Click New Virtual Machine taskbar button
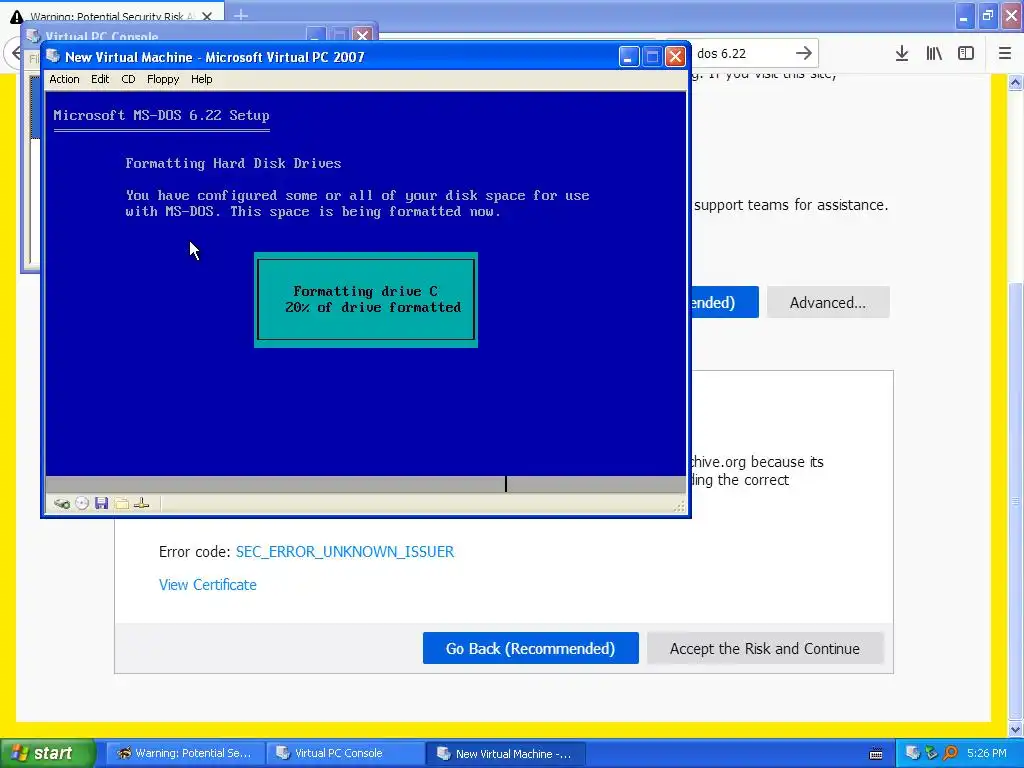 (505, 753)
